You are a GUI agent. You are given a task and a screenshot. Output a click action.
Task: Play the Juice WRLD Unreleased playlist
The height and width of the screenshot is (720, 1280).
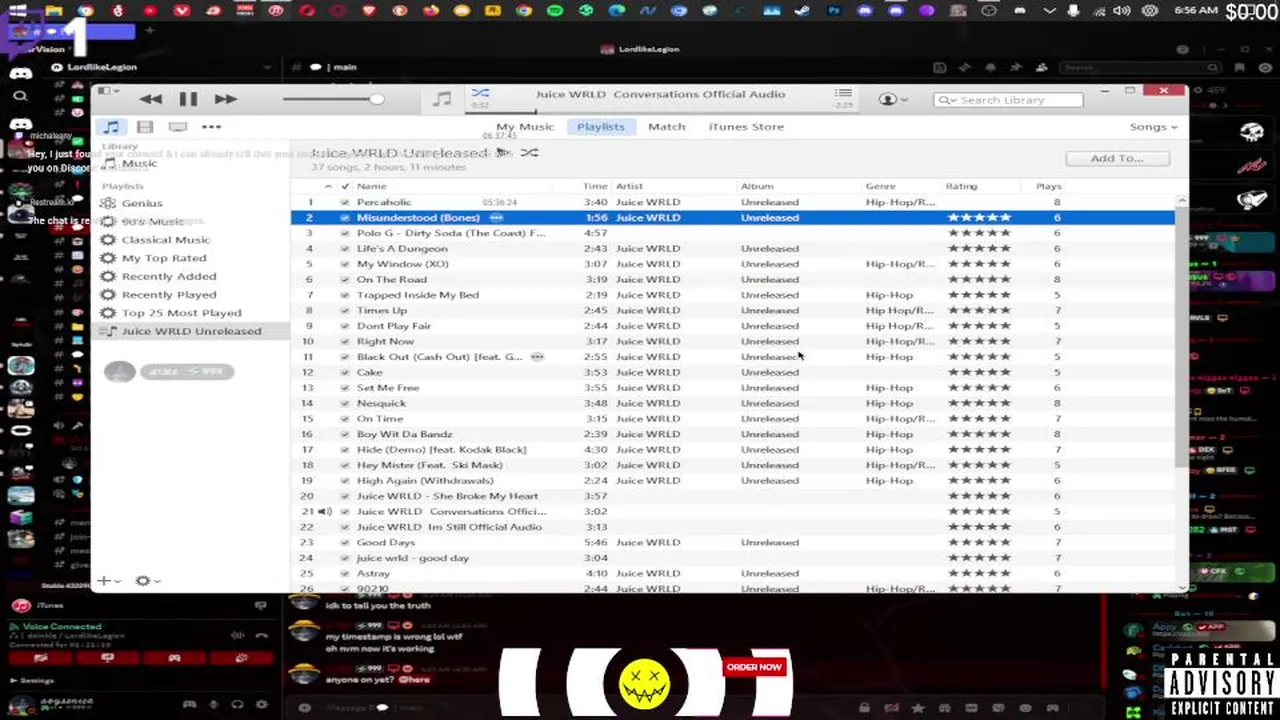pos(503,153)
